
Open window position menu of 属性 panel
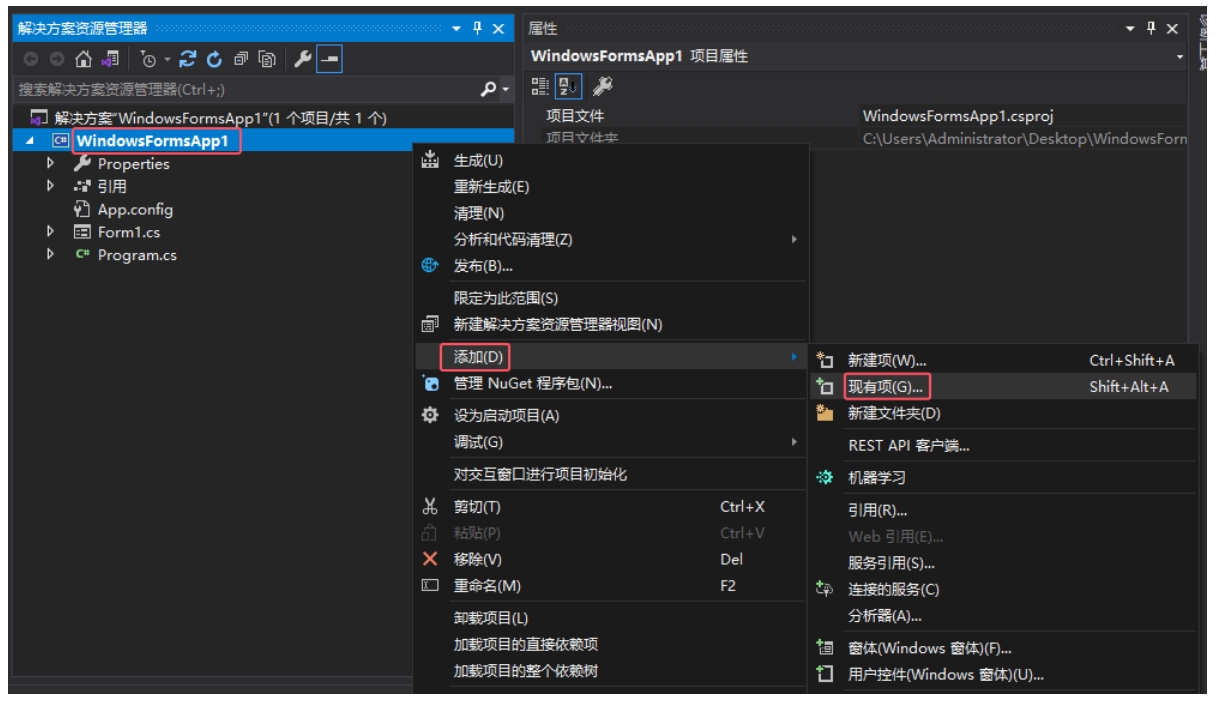[x=1131, y=28]
